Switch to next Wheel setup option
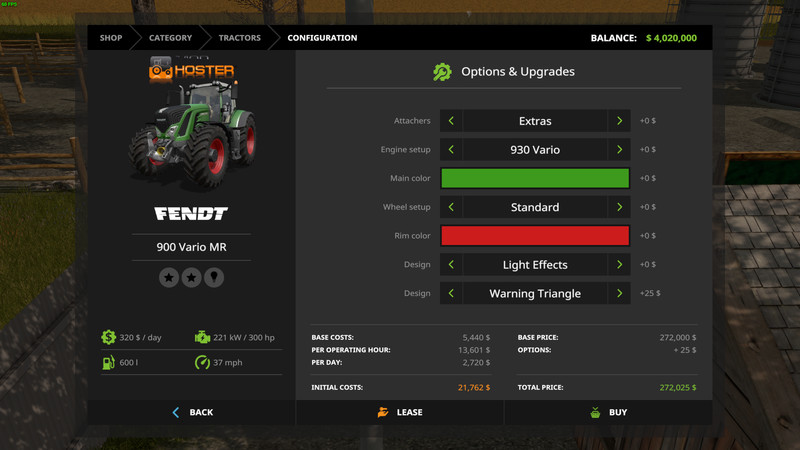The image size is (800, 450). point(620,207)
